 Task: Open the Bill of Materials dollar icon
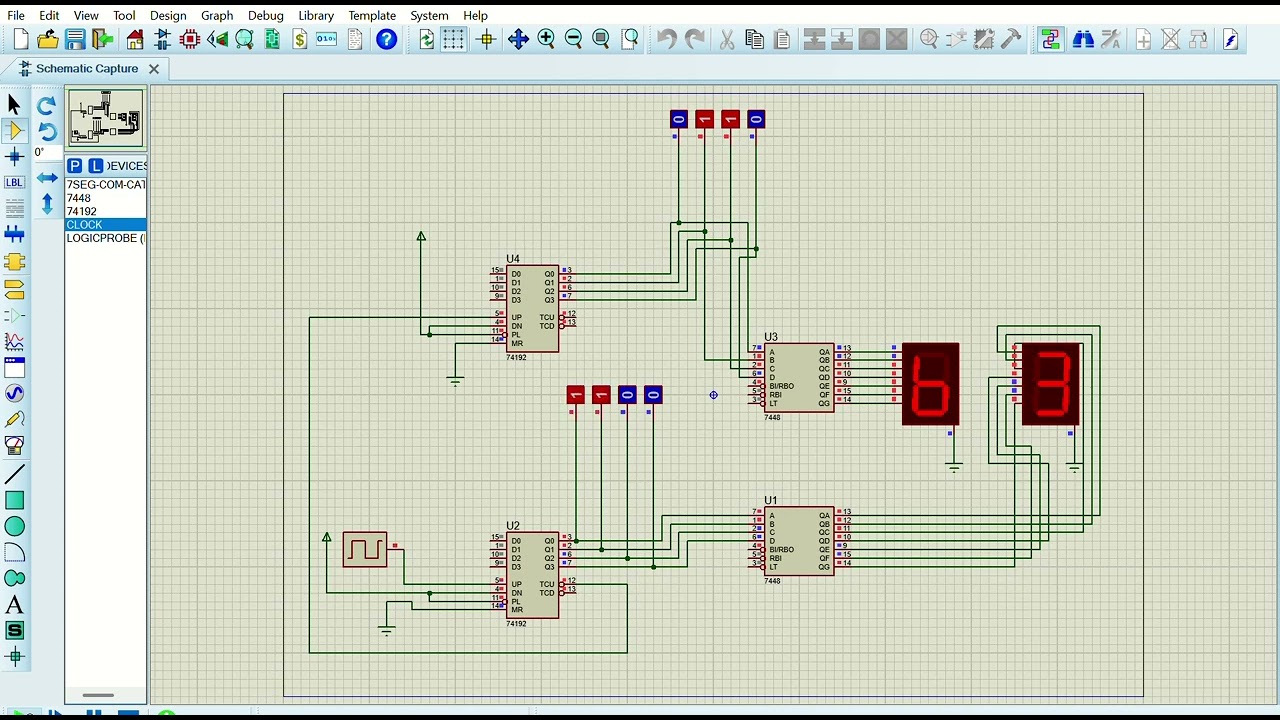300,39
